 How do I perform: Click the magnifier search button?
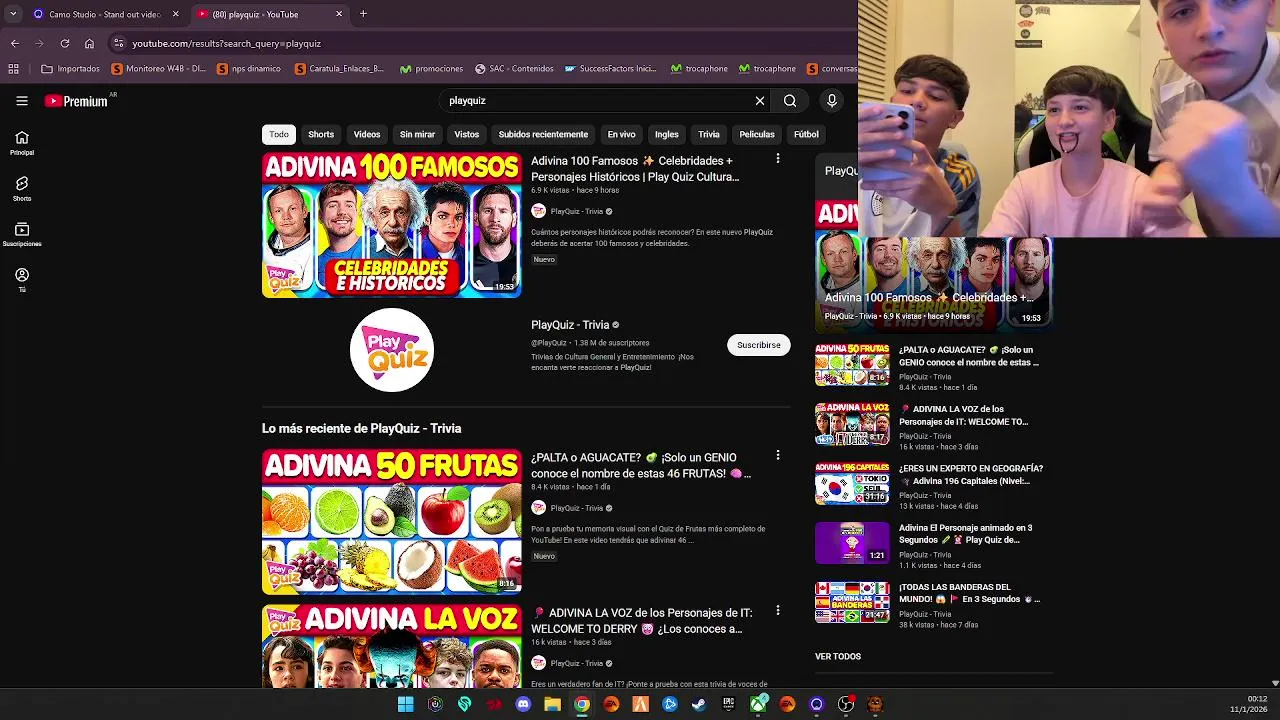click(x=790, y=101)
